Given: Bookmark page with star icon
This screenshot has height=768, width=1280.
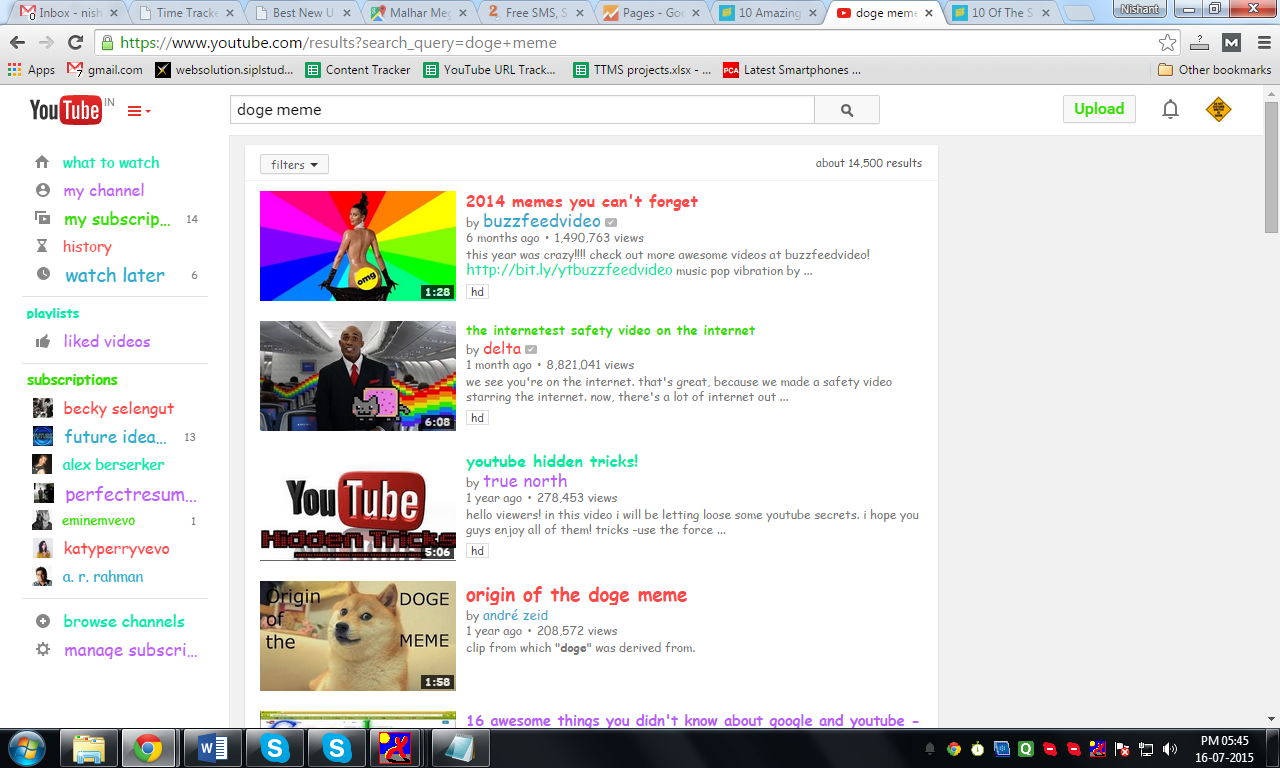Looking at the screenshot, I should click(x=1167, y=43).
